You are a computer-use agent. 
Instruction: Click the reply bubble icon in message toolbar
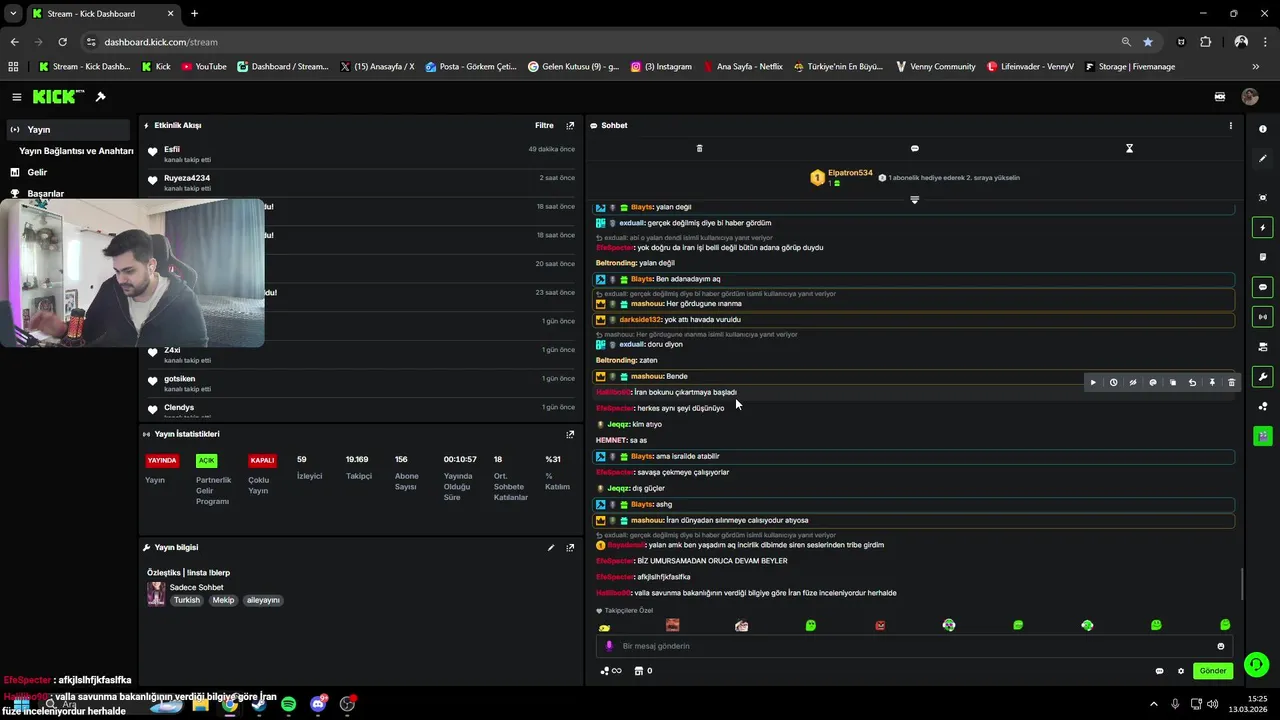tap(1153, 382)
